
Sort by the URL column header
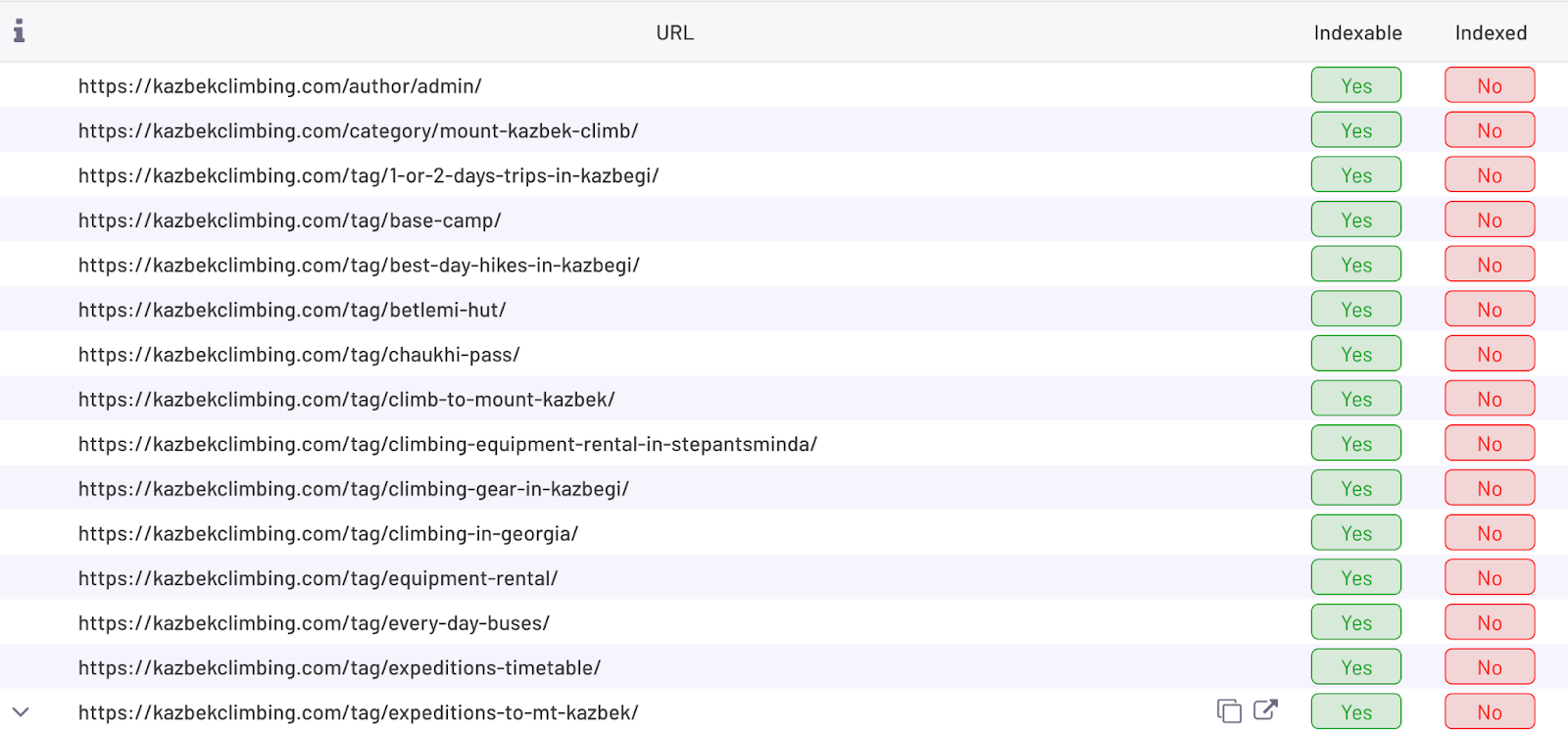pyautogui.click(x=674, y=33)
